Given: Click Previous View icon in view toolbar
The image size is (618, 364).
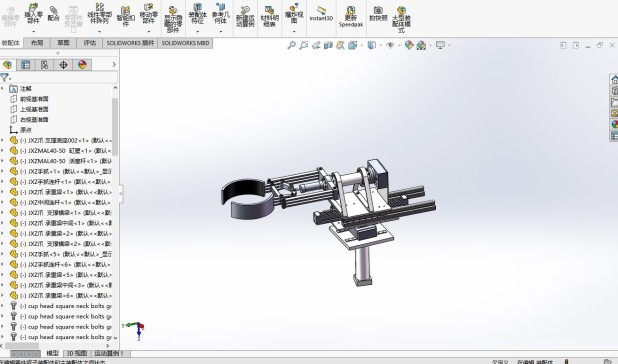Looking at the screenshot, I should [316, 45].
